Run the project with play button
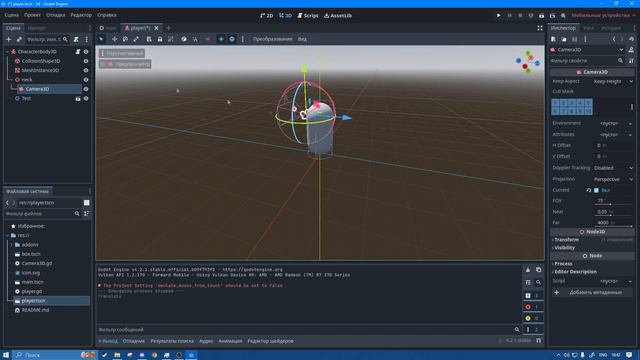Viewport: 640px width, 360px height. (x=498, y=16)
